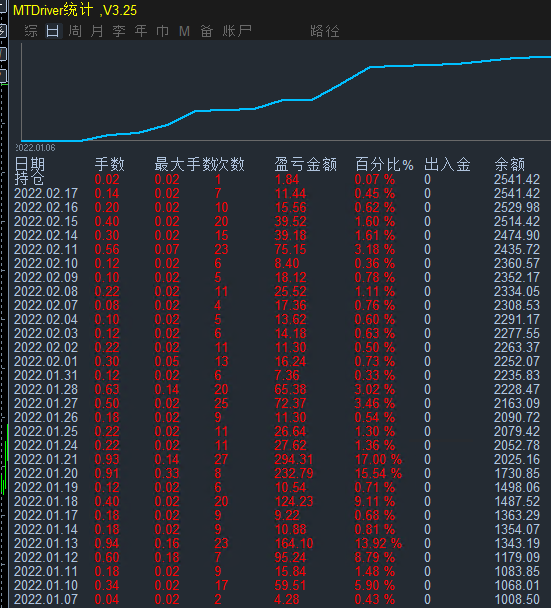The image size is (551, 608).
Task: Click the balance value 2025.16
Action: coord(517,459)
